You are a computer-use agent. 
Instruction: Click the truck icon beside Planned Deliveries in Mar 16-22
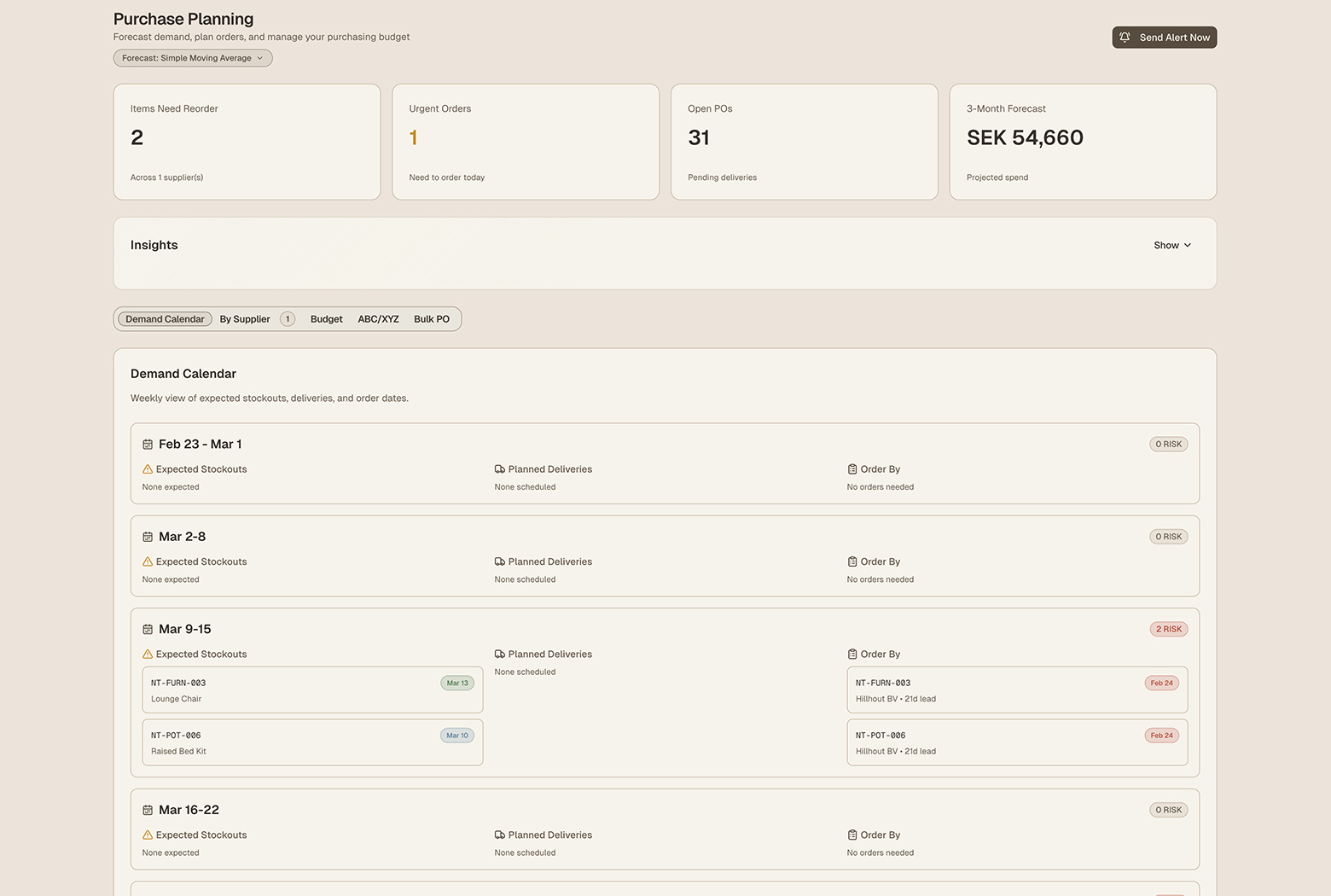499,835
